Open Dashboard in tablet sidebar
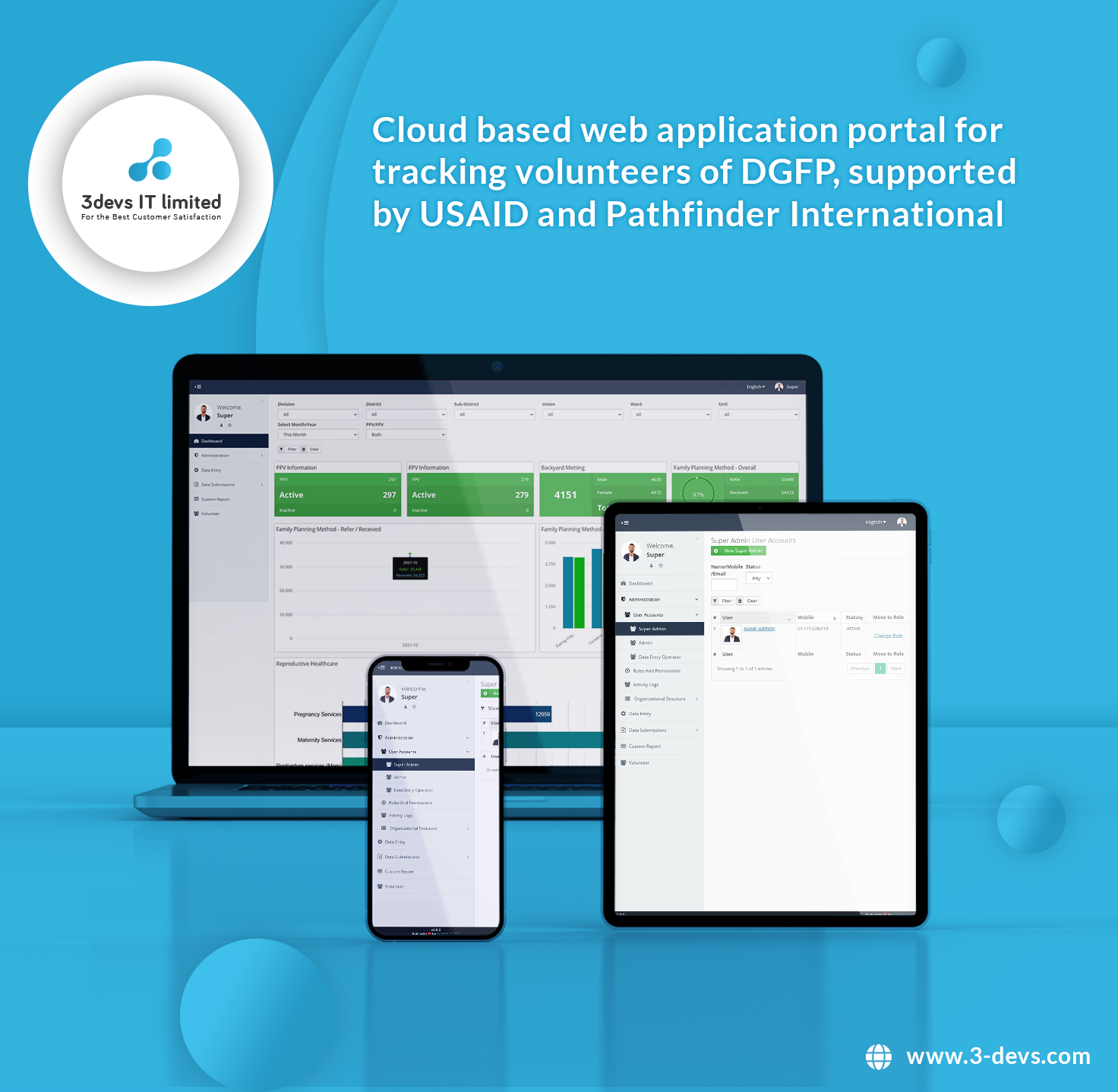The width and height of the screenshot is (1118, 1092). (659, 583)
